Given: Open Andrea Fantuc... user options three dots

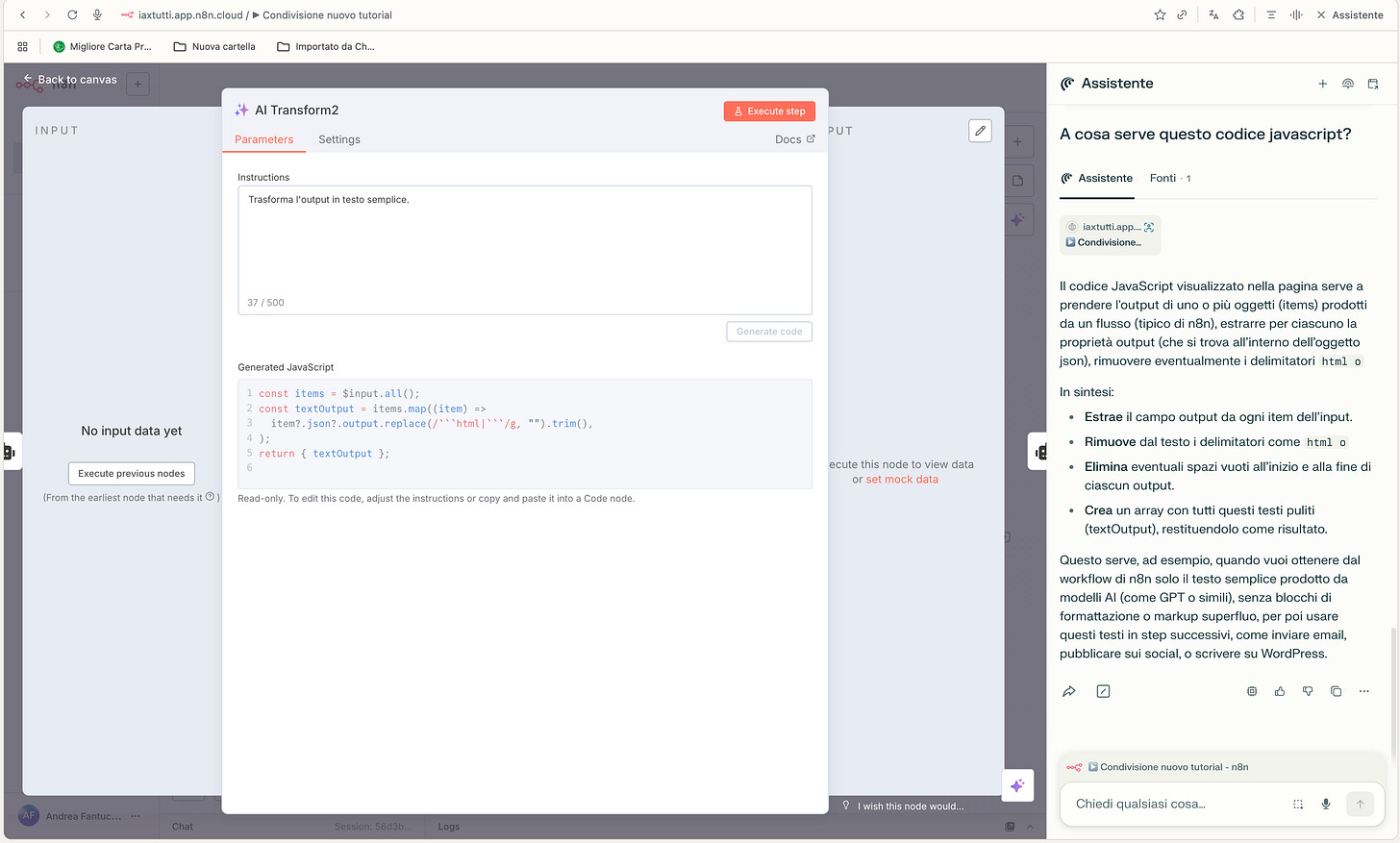Looking at the screenshot, I should 136,816.
